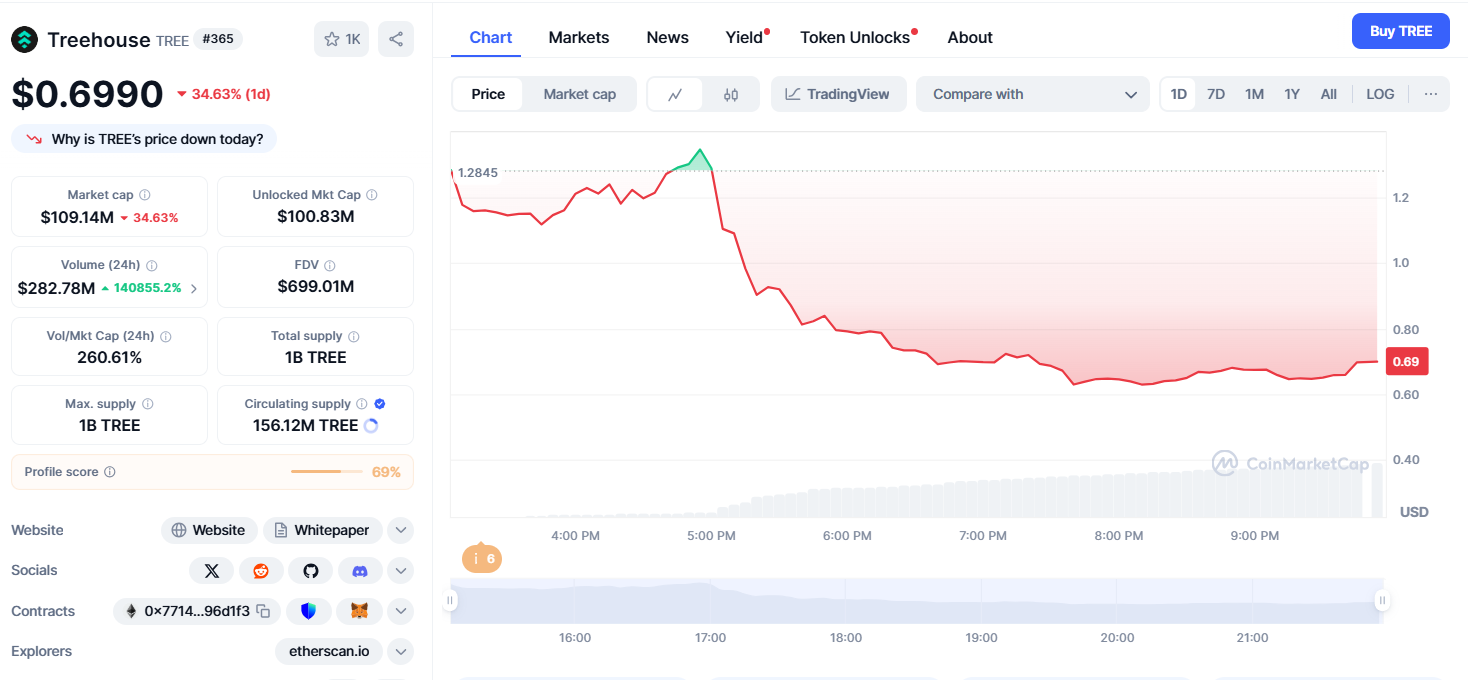
Task: Click the MetaMask fox icon
Action: pyautogui.click(x=359, y=611)
